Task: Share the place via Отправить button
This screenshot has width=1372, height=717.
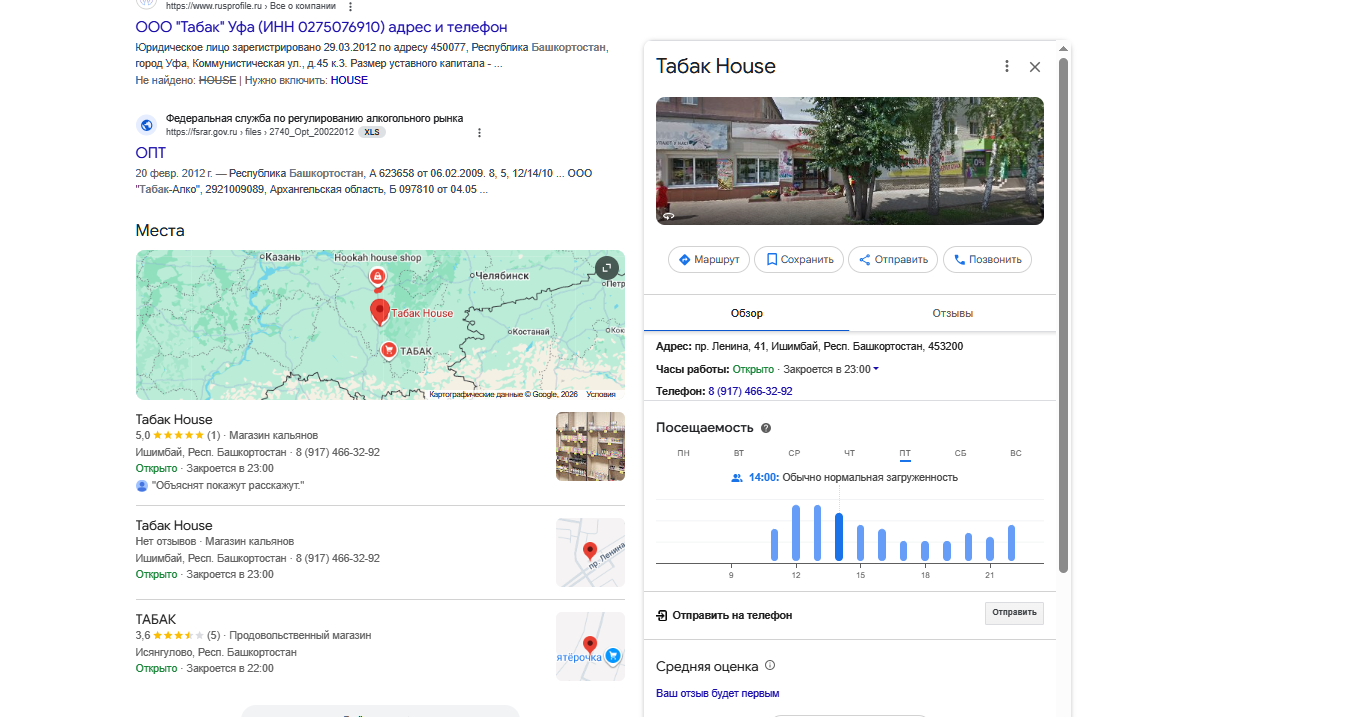Action: (893, 260)
